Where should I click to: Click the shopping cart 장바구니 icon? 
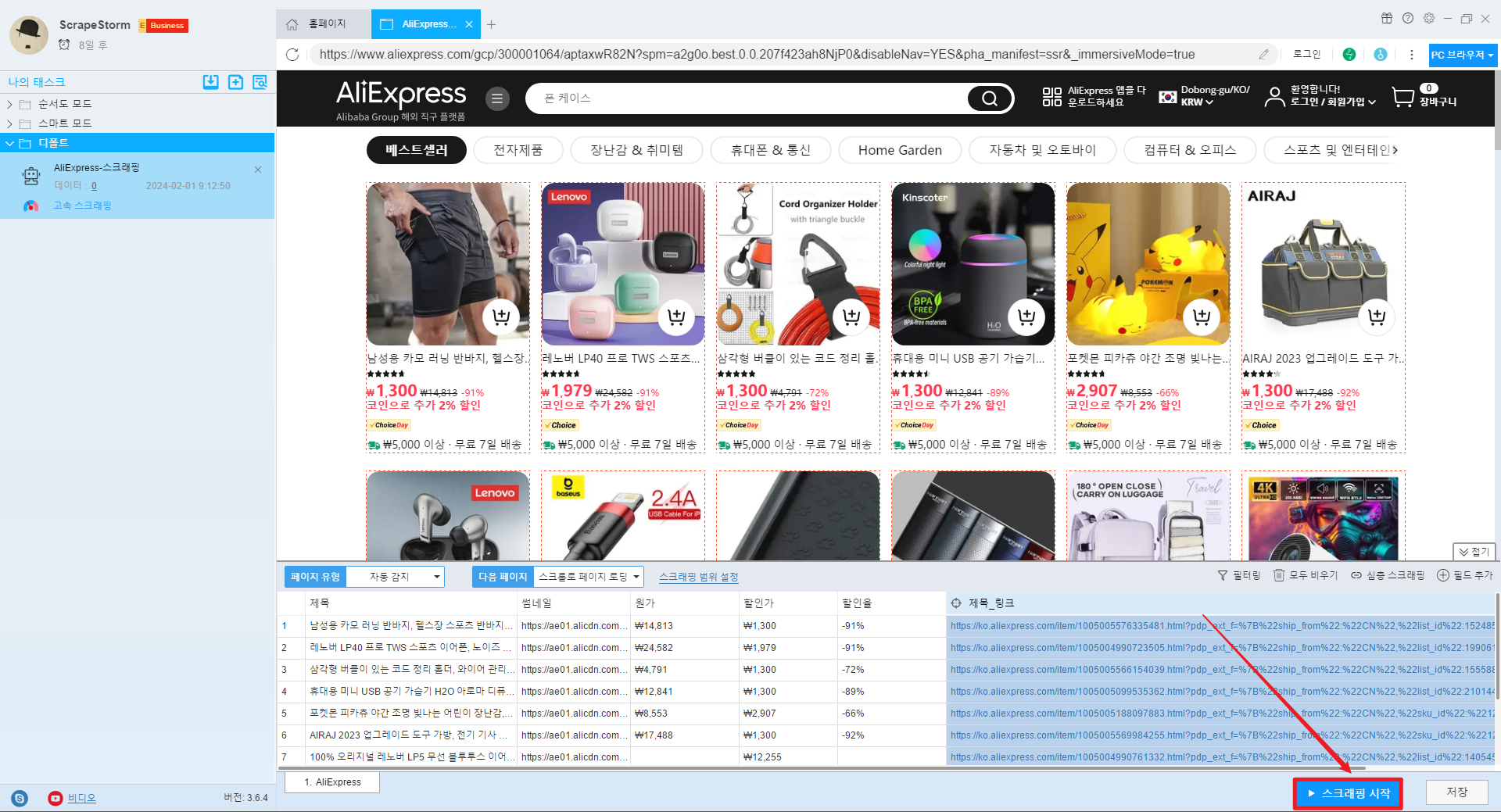(1403, 97)
